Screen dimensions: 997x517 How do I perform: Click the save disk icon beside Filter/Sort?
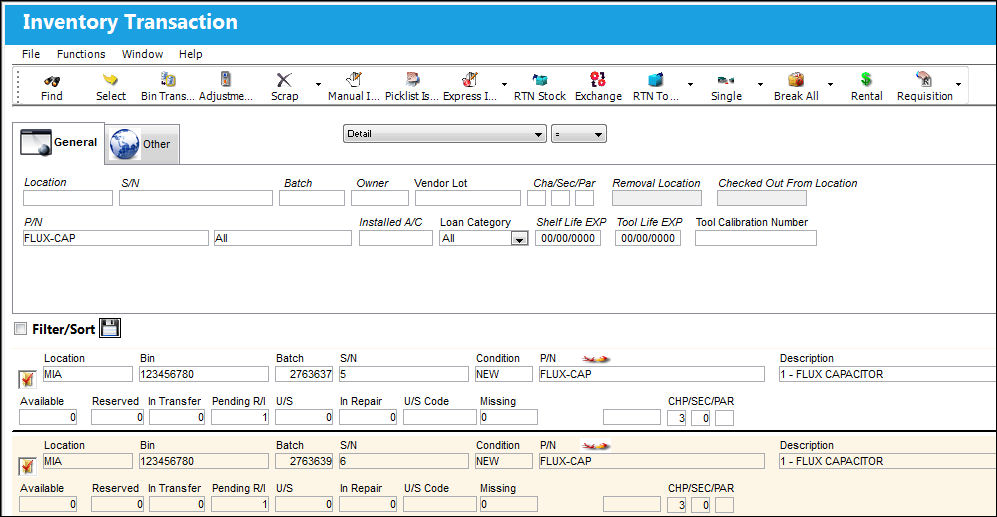110,328
